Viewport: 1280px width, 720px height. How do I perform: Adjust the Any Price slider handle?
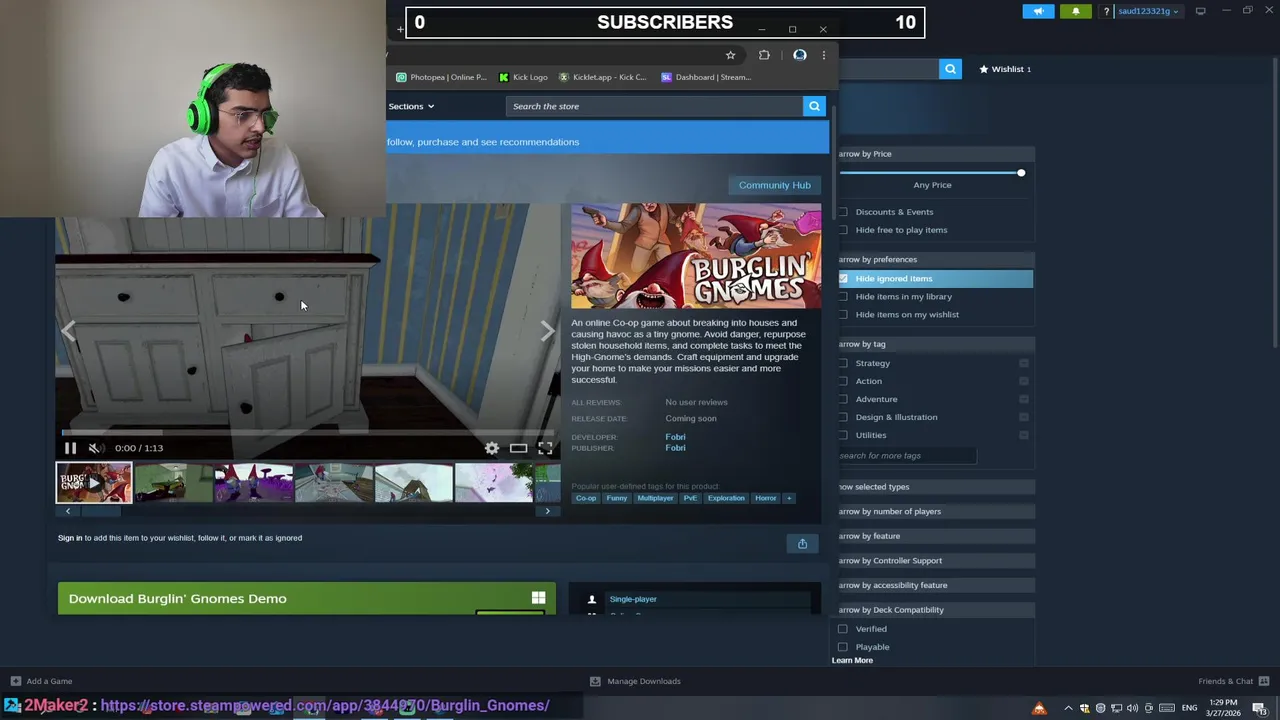[1021, 173]
